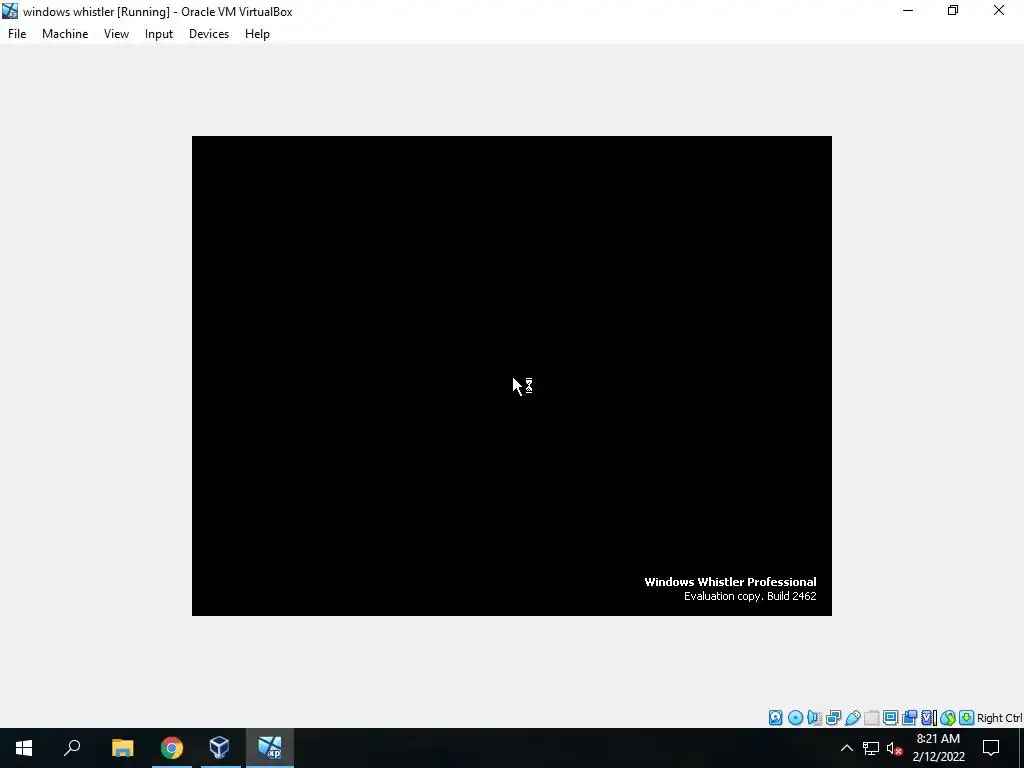This screenshot has height=768, width=1024.
Task: Open the taskbar clock and date
Action: [x=938, y=748]
